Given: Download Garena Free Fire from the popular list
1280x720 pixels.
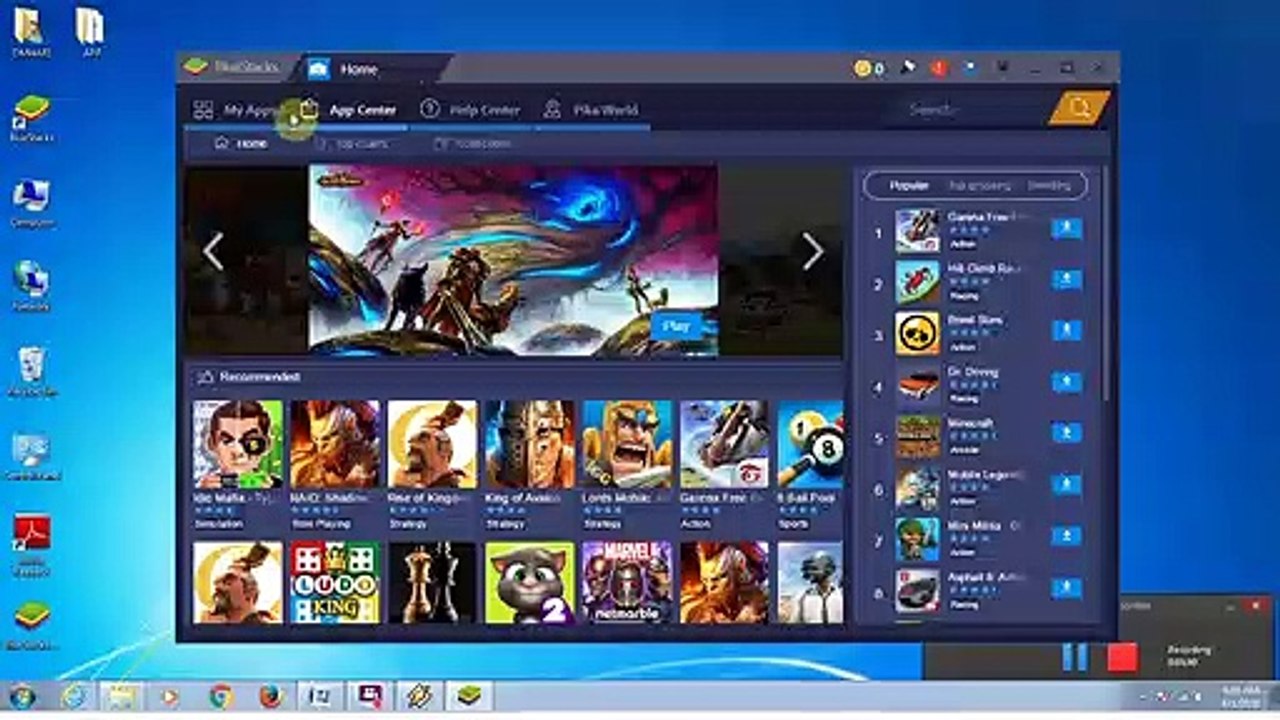Looking at the screenshot, I should (x=1066, y=229).
